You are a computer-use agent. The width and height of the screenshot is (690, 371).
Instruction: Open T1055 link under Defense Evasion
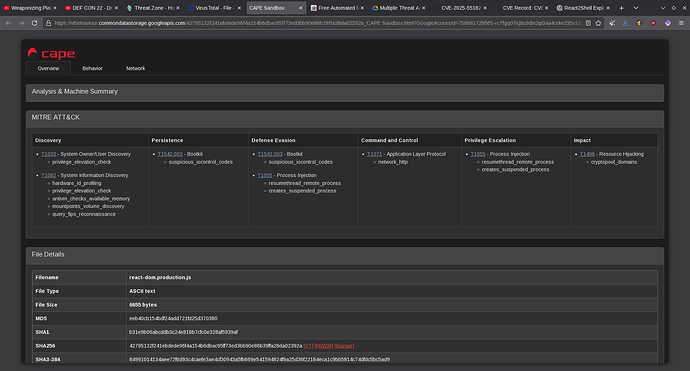265,175
